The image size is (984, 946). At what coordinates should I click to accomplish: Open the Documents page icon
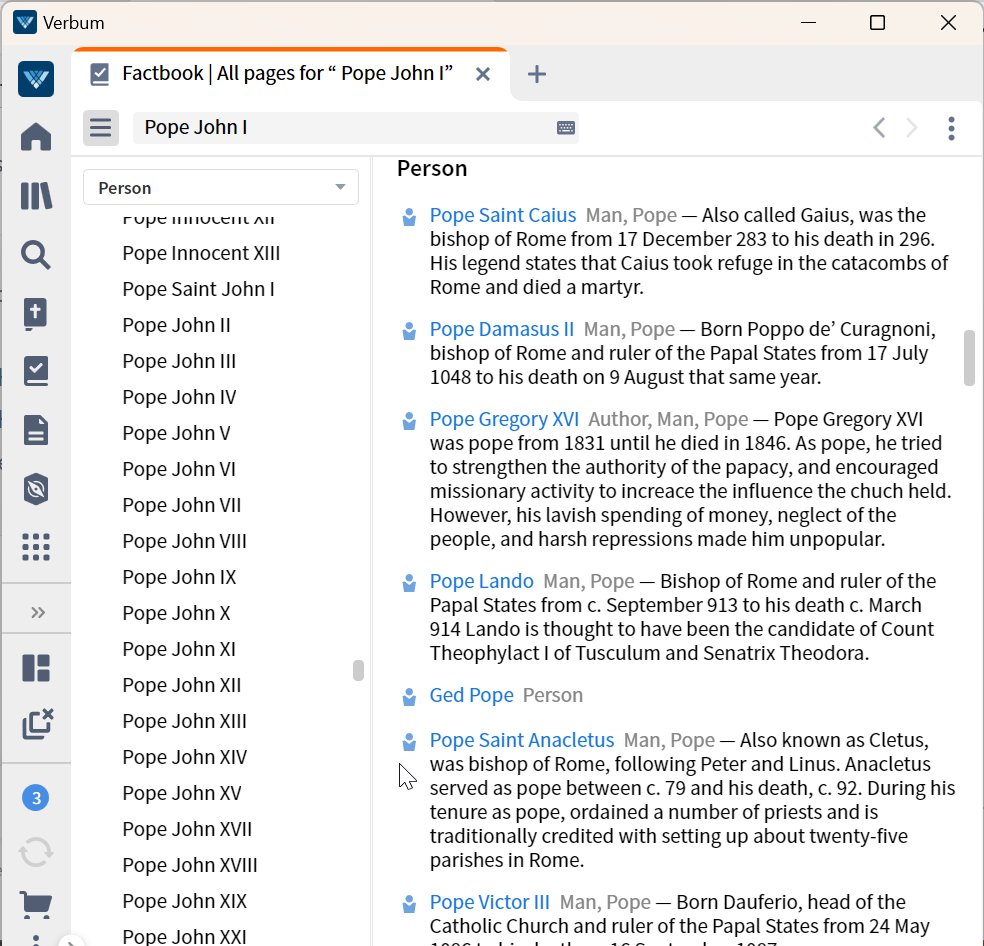[36, 430]
